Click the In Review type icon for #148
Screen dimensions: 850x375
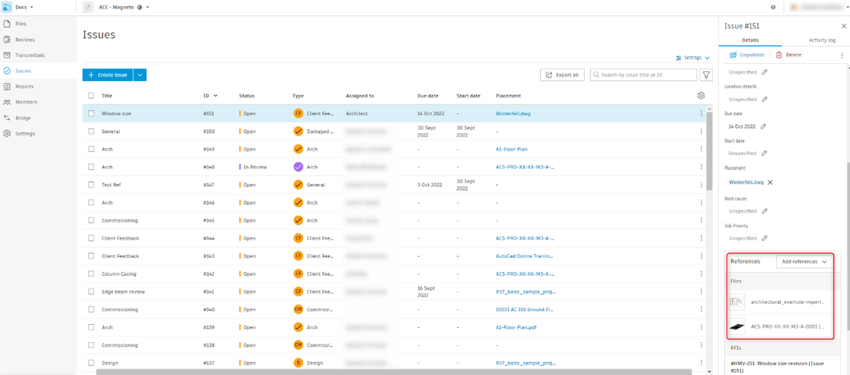tap(298, 167)
